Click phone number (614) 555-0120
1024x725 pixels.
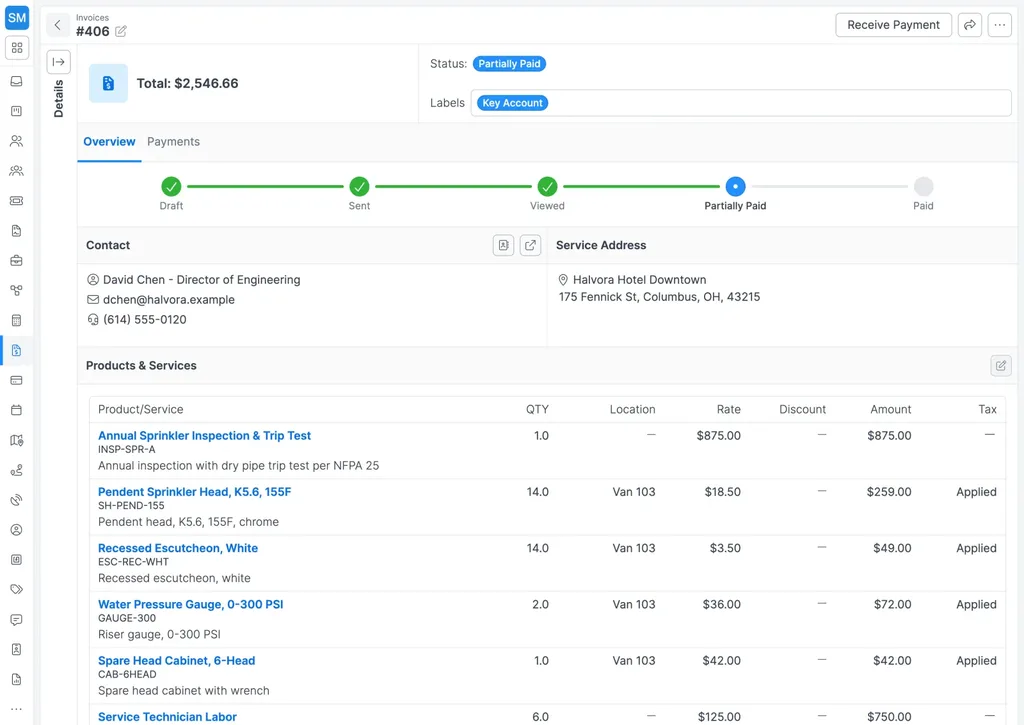(144, 319)
